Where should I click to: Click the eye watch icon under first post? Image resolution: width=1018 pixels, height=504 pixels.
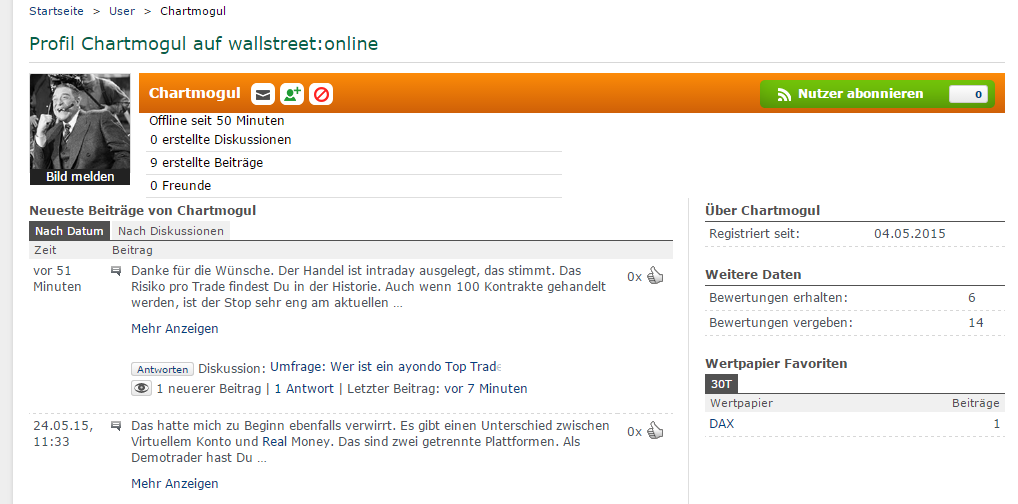pos(141,388)
